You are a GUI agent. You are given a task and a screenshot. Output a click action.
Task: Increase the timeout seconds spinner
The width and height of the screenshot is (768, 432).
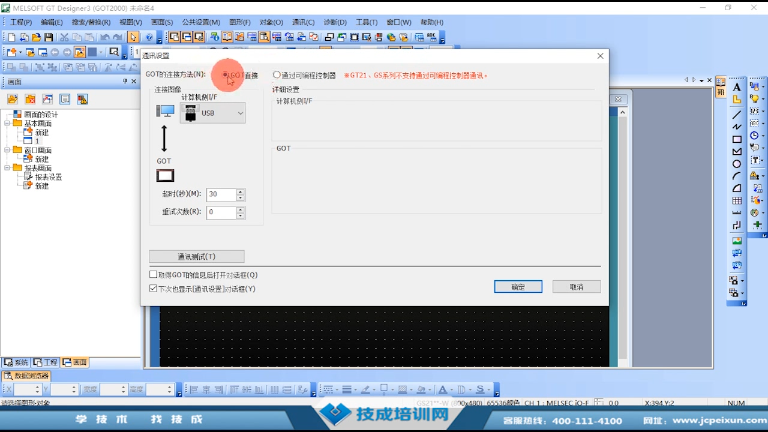pyautogui.click(x=240, y=192)
